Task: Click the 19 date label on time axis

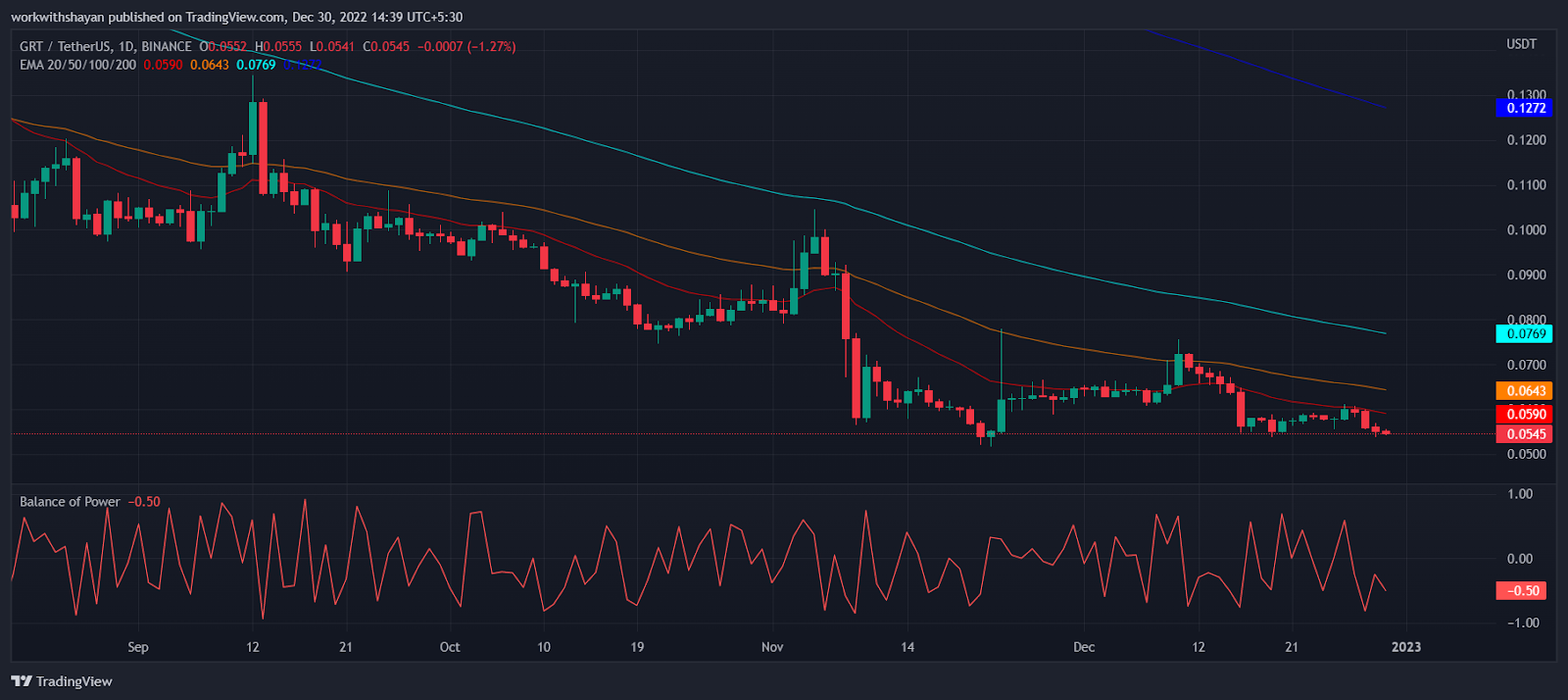Action: pyautogui.click(x=637, y=647)
